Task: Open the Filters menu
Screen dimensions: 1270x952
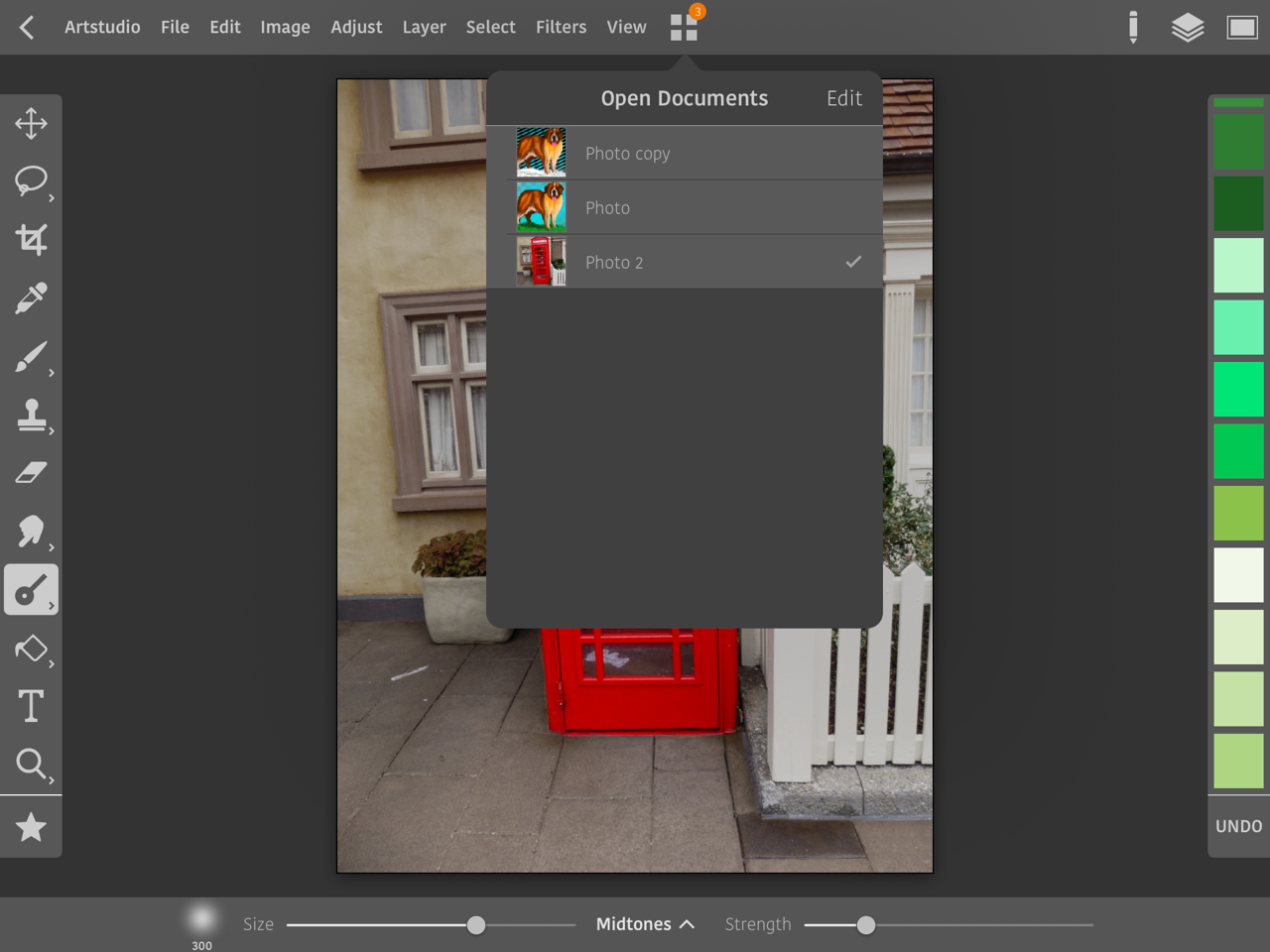Action: 561,28
